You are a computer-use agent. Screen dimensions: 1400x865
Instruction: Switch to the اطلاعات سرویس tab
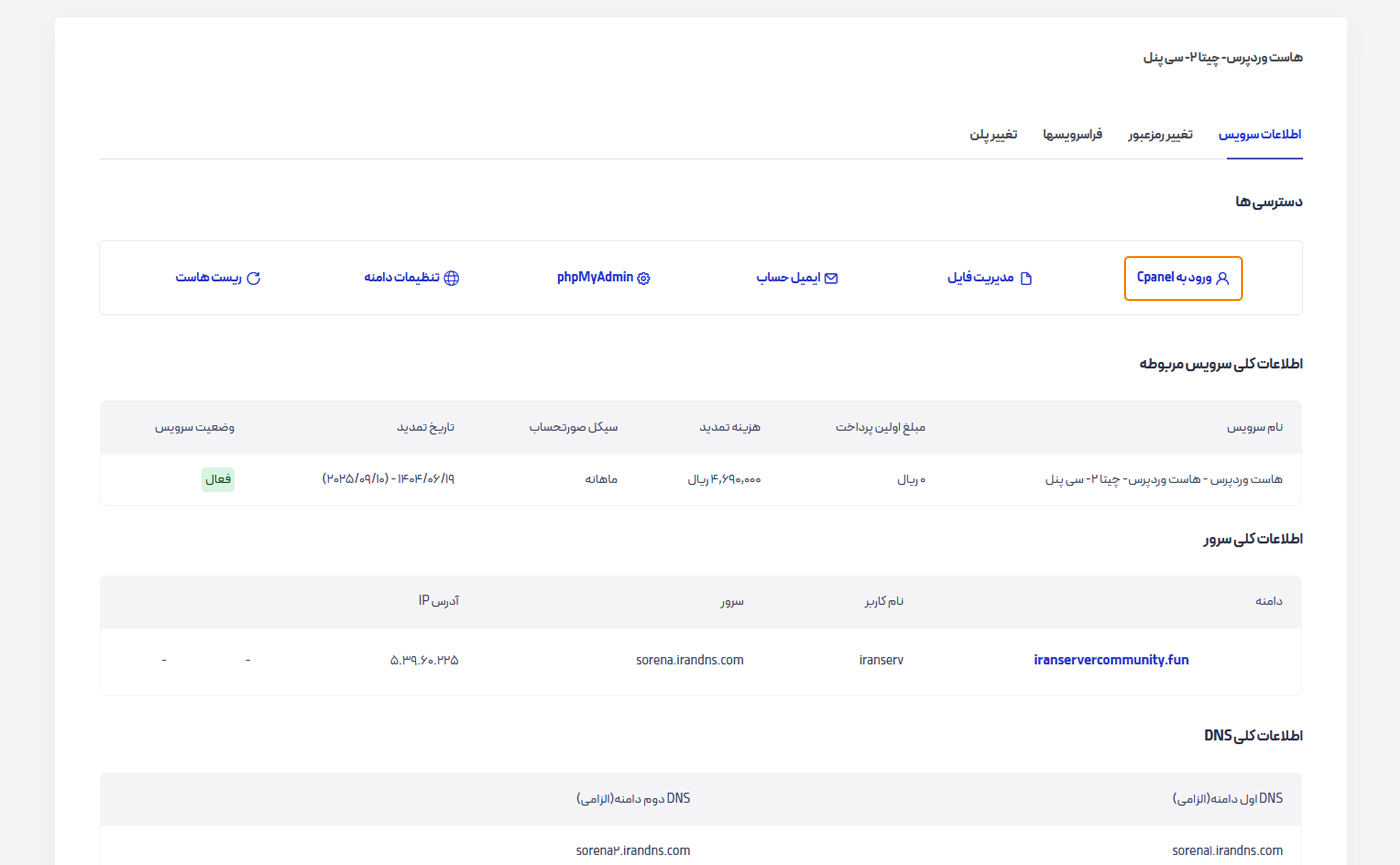coord(1259,134)
